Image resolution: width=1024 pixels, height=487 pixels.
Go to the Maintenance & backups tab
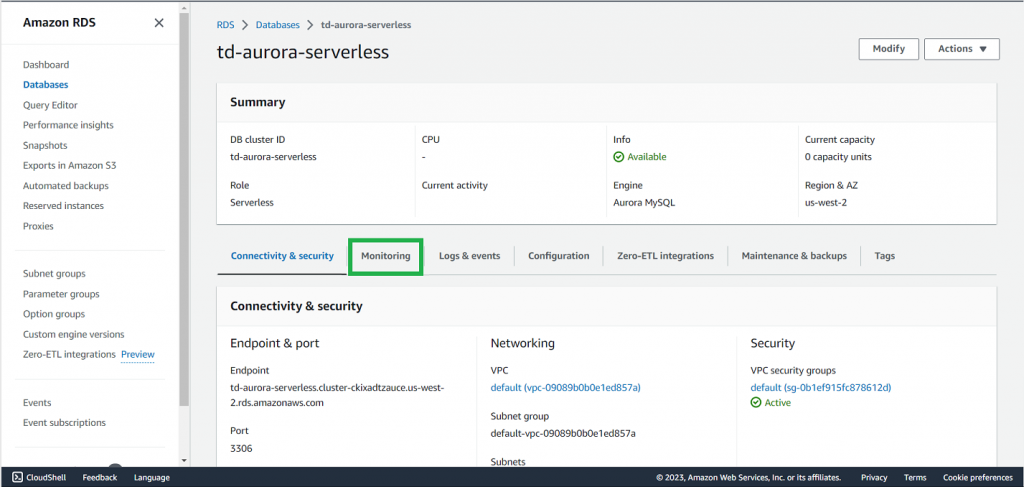click(x=793, y=256)
